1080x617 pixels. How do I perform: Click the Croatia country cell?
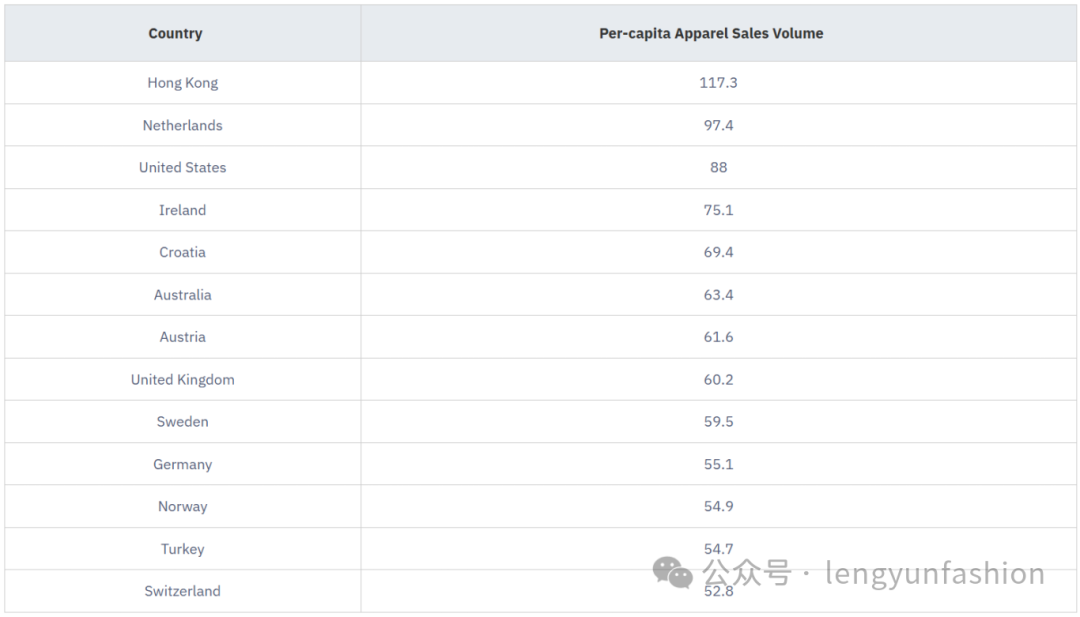[183, 252]
